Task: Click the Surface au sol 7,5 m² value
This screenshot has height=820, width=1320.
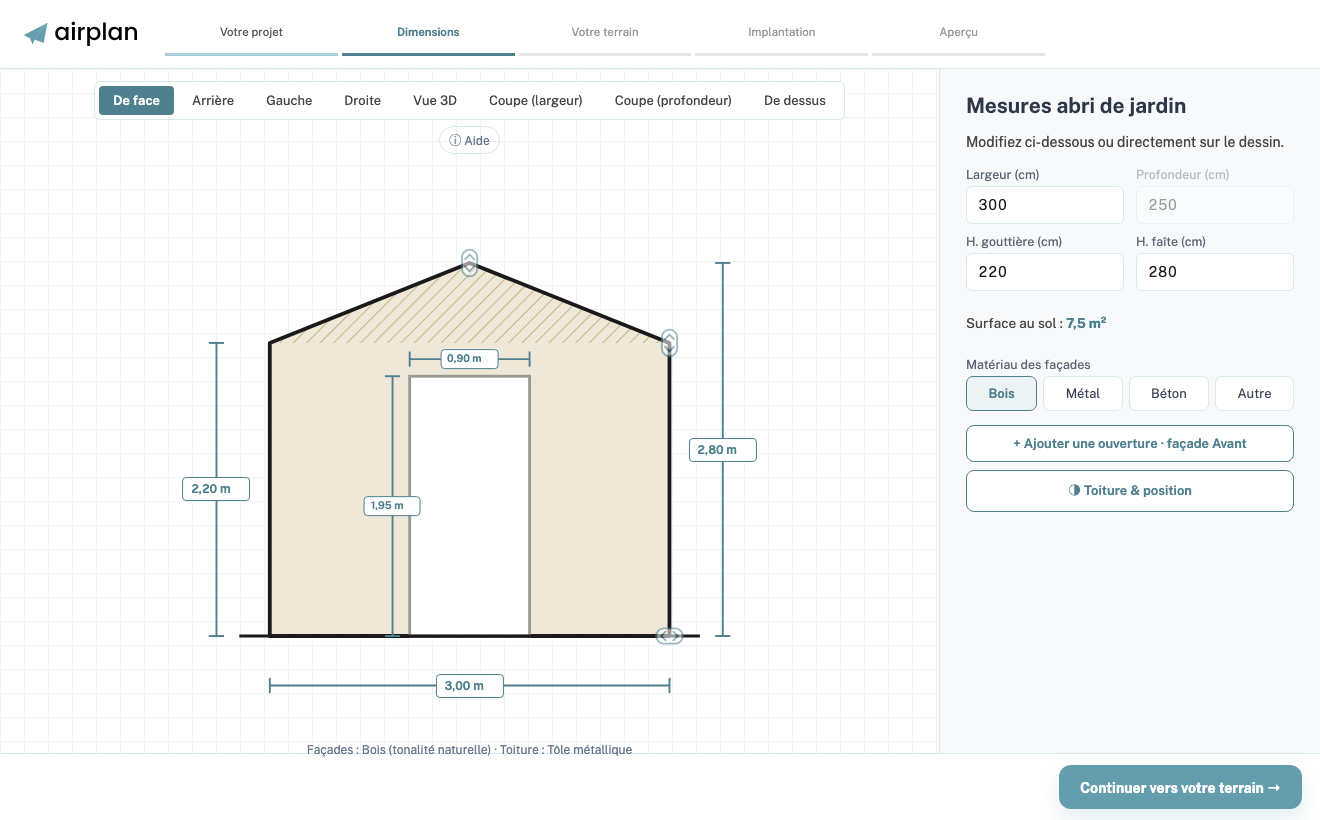Action: [x=1086, y=324]
